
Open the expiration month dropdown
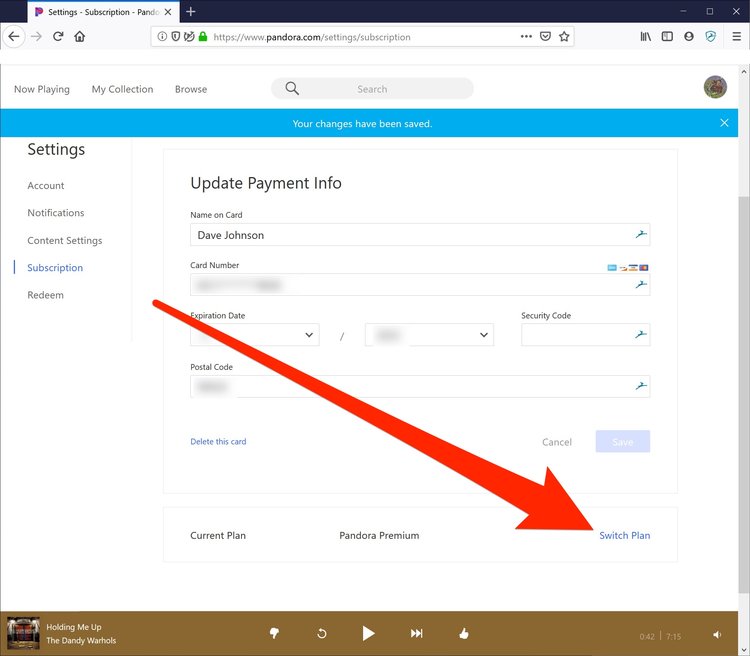pos(254,334)
